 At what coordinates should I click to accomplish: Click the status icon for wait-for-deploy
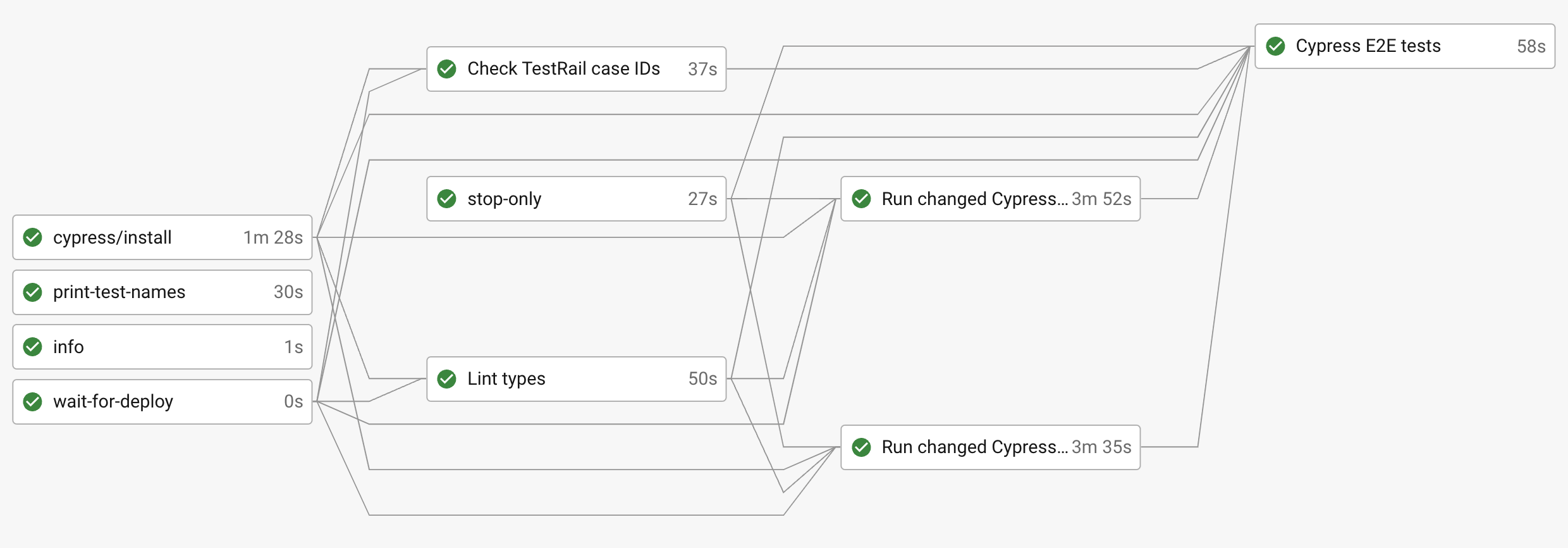tap(33, 402)
